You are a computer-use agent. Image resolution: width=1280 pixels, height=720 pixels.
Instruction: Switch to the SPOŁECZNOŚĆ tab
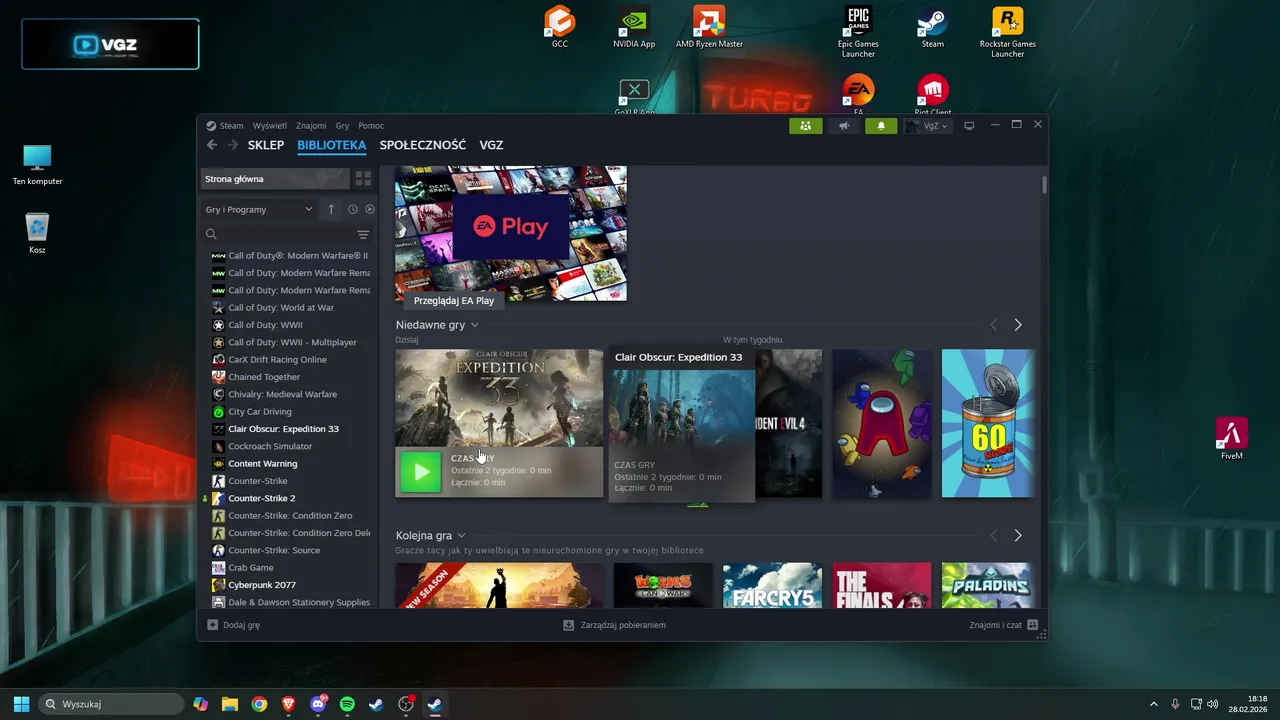[423, 145]
